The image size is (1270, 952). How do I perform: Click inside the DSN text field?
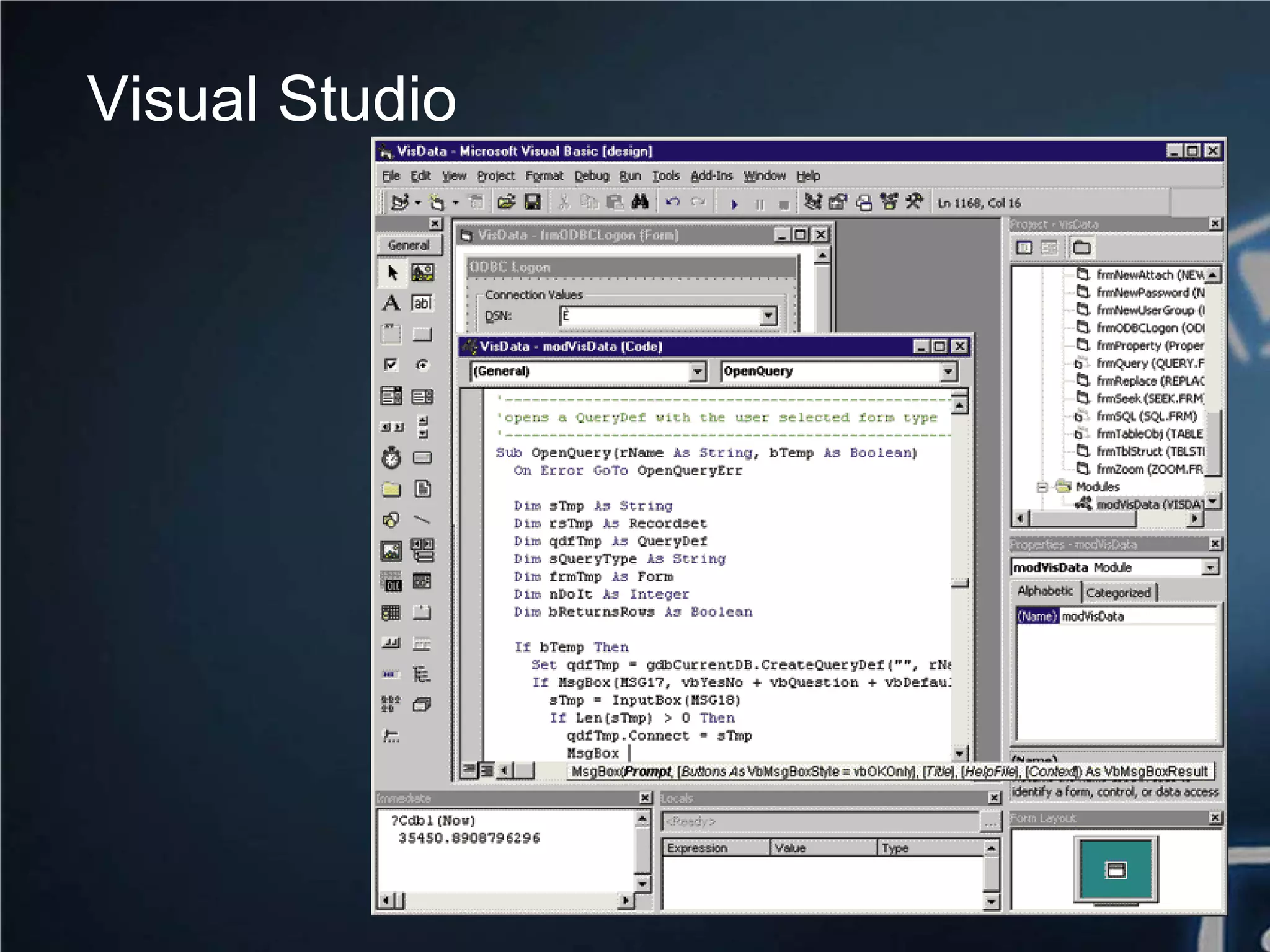tap(660, 316)
